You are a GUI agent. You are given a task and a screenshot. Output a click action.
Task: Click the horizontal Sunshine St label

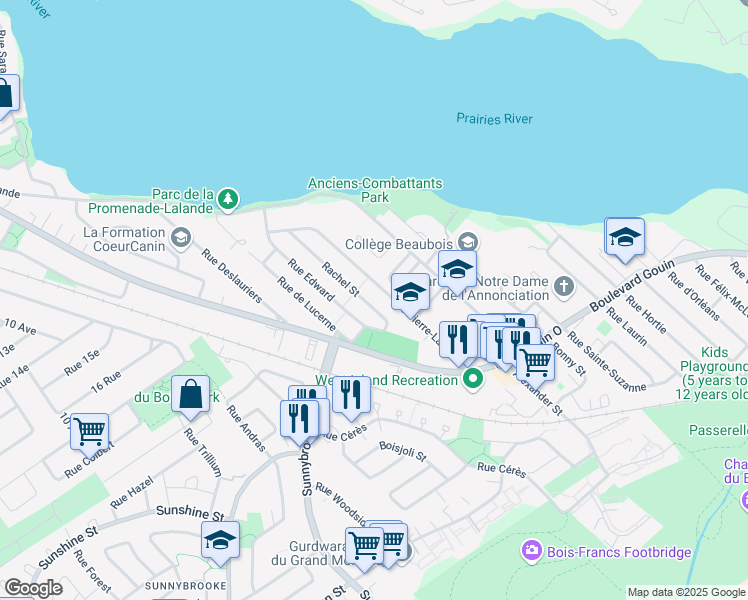(190, 513)
